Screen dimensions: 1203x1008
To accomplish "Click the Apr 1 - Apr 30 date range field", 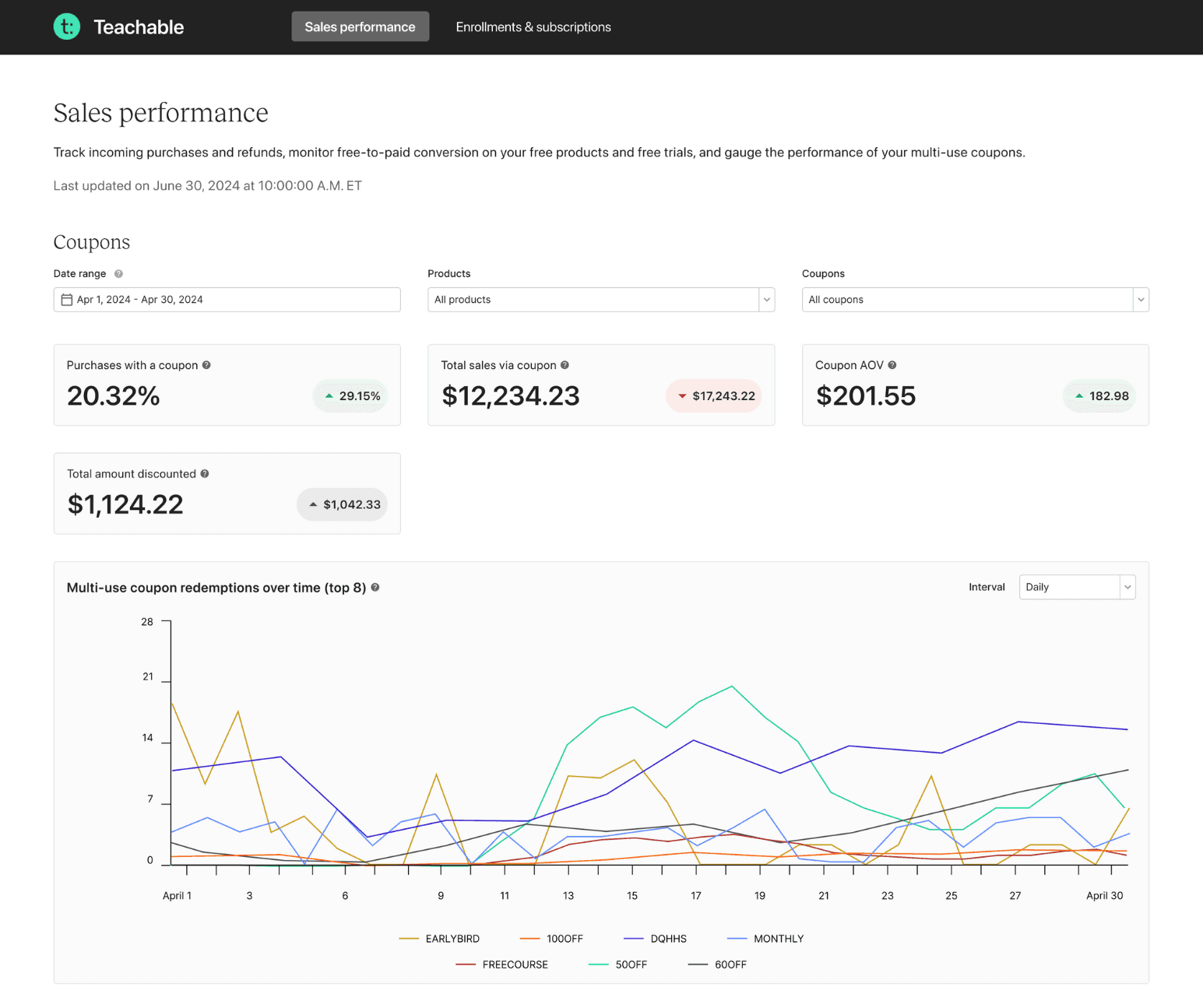I will [x=227, y=299].
